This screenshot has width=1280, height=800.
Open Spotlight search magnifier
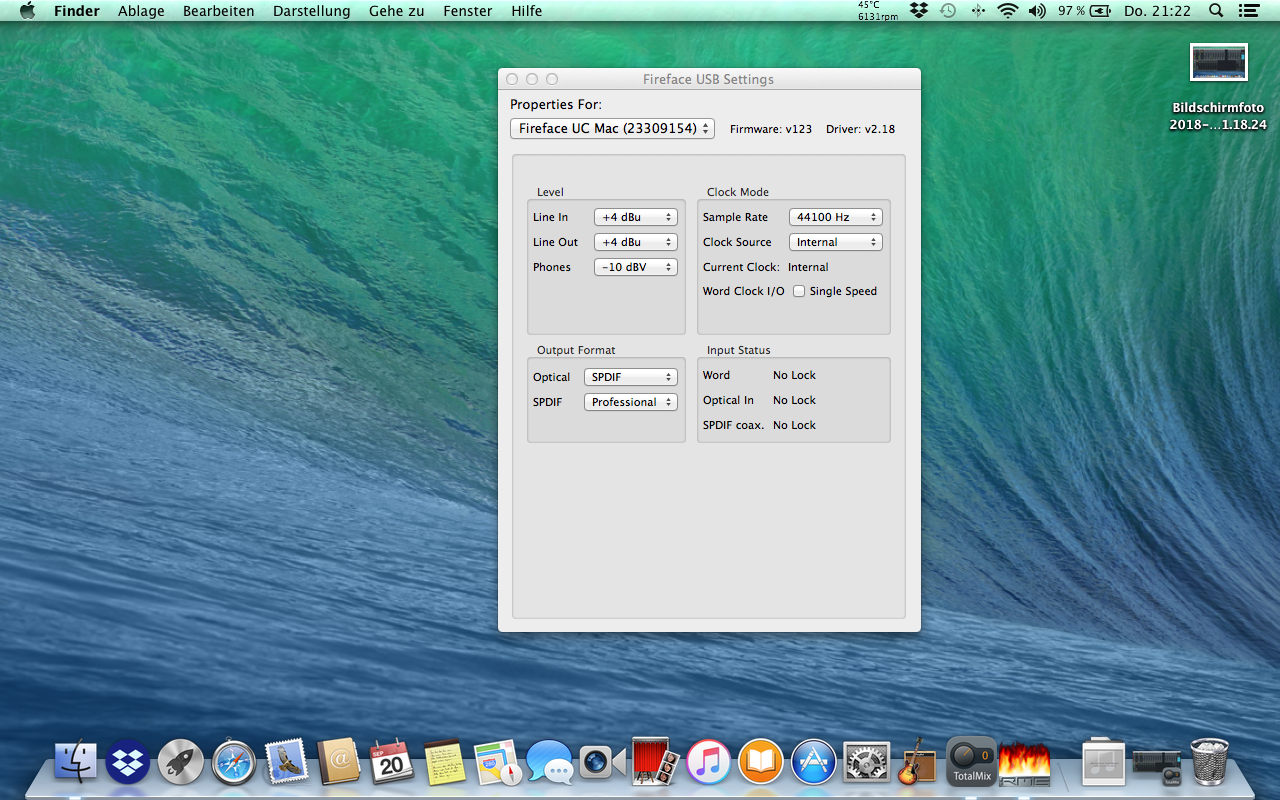coord(1216,11)
